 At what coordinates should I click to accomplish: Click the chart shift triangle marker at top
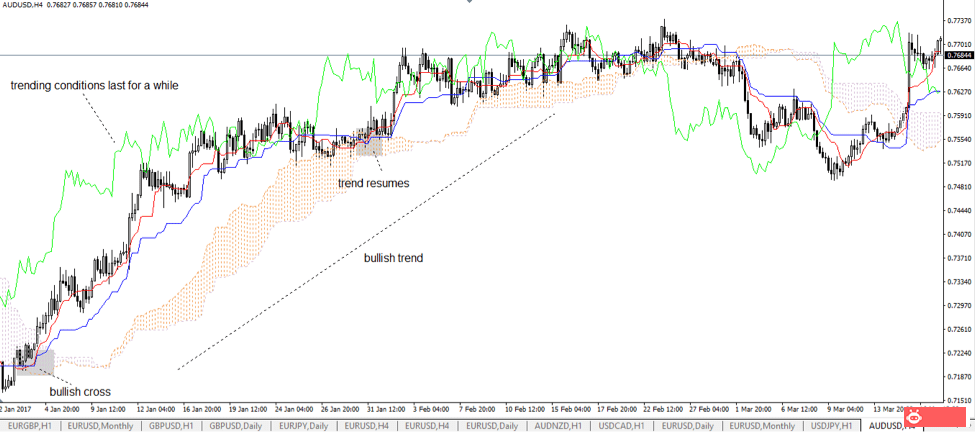pyautogui.click(x=470, y=2)
